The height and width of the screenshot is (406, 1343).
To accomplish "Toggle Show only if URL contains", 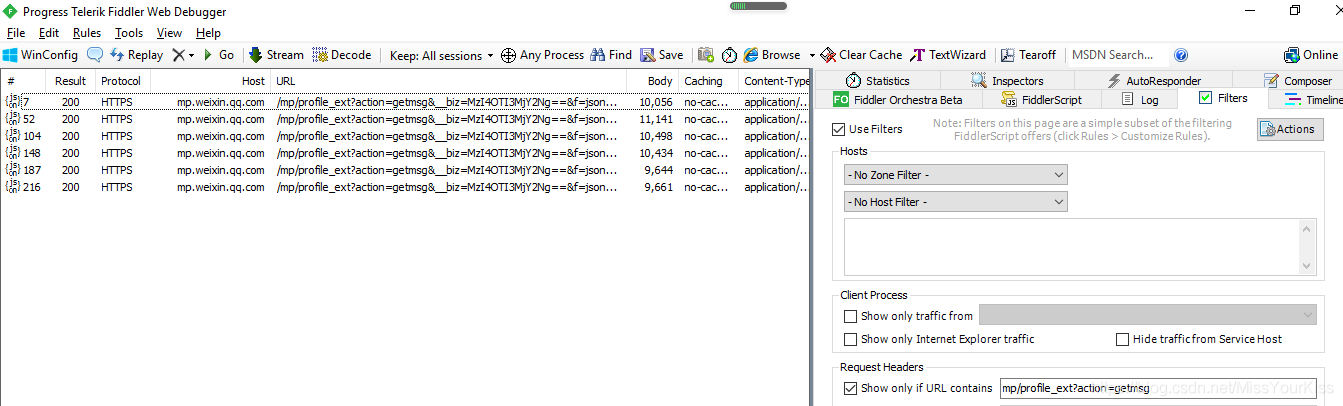I will (850, 388).
